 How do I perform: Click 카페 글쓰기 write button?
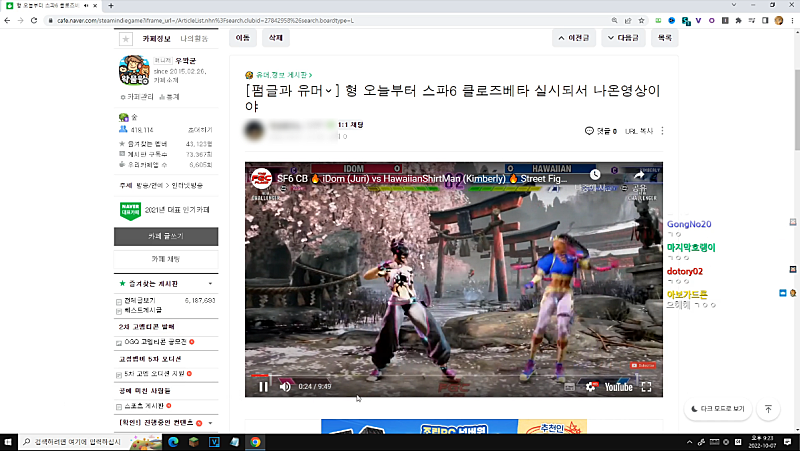pyautogui.click(x=166, y=236)
